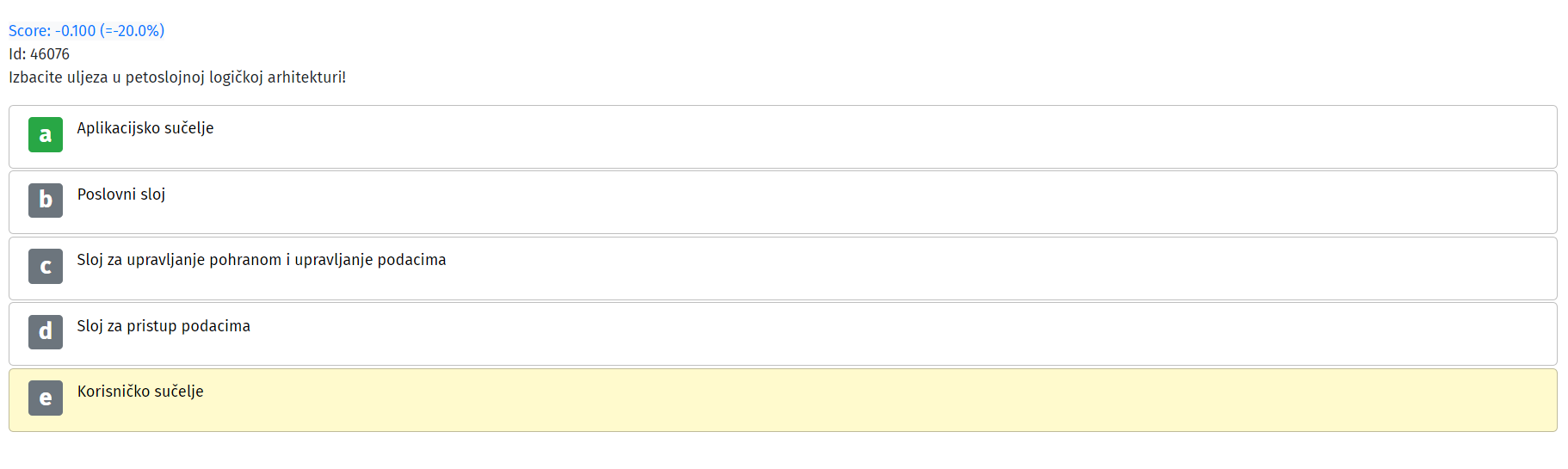Viewport: 1568px width, 469px height.
Task: Open the blue Score -0.100 link
Action: click(86, 31)
